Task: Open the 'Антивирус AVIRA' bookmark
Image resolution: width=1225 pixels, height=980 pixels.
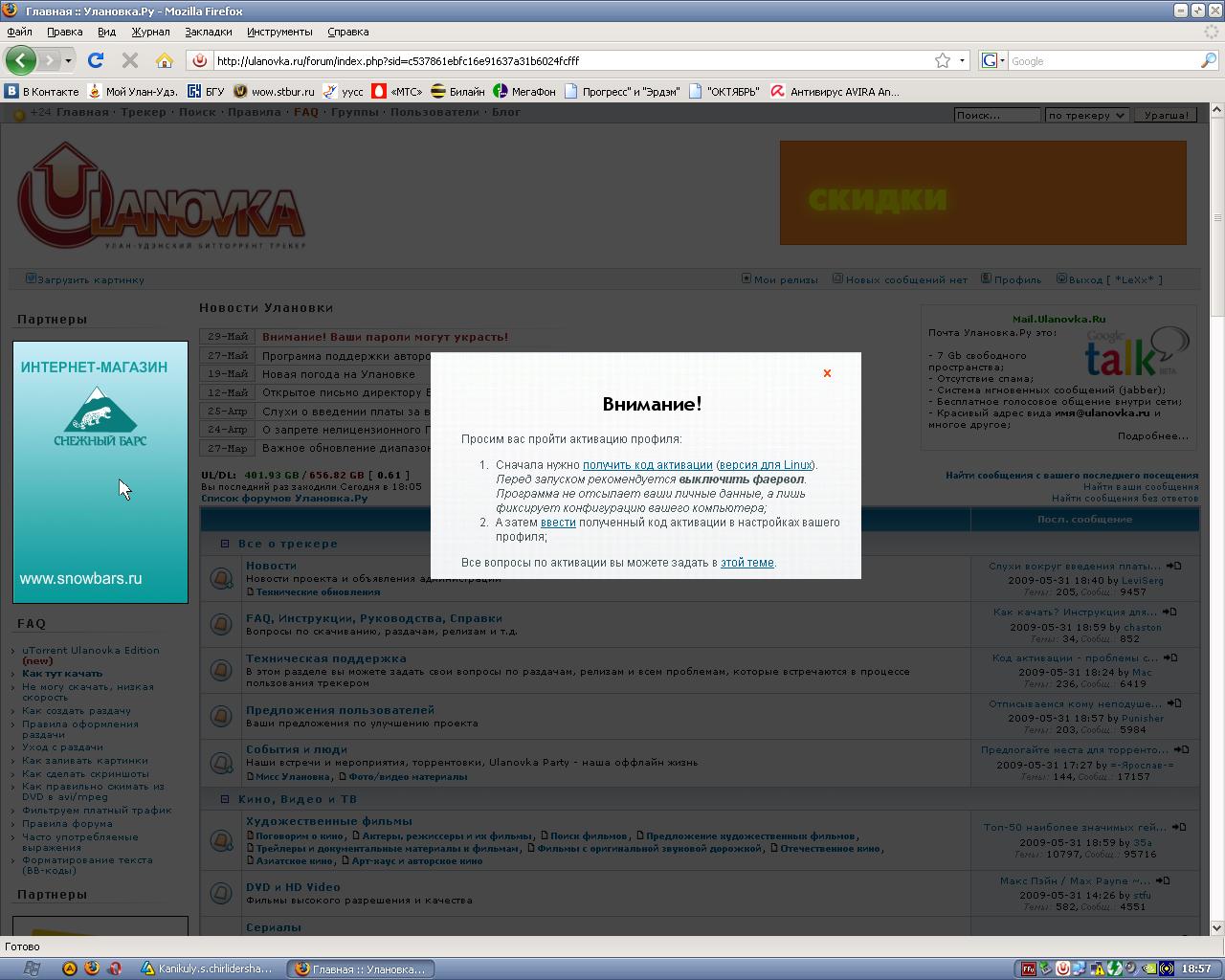Action: tap(835, 92)
